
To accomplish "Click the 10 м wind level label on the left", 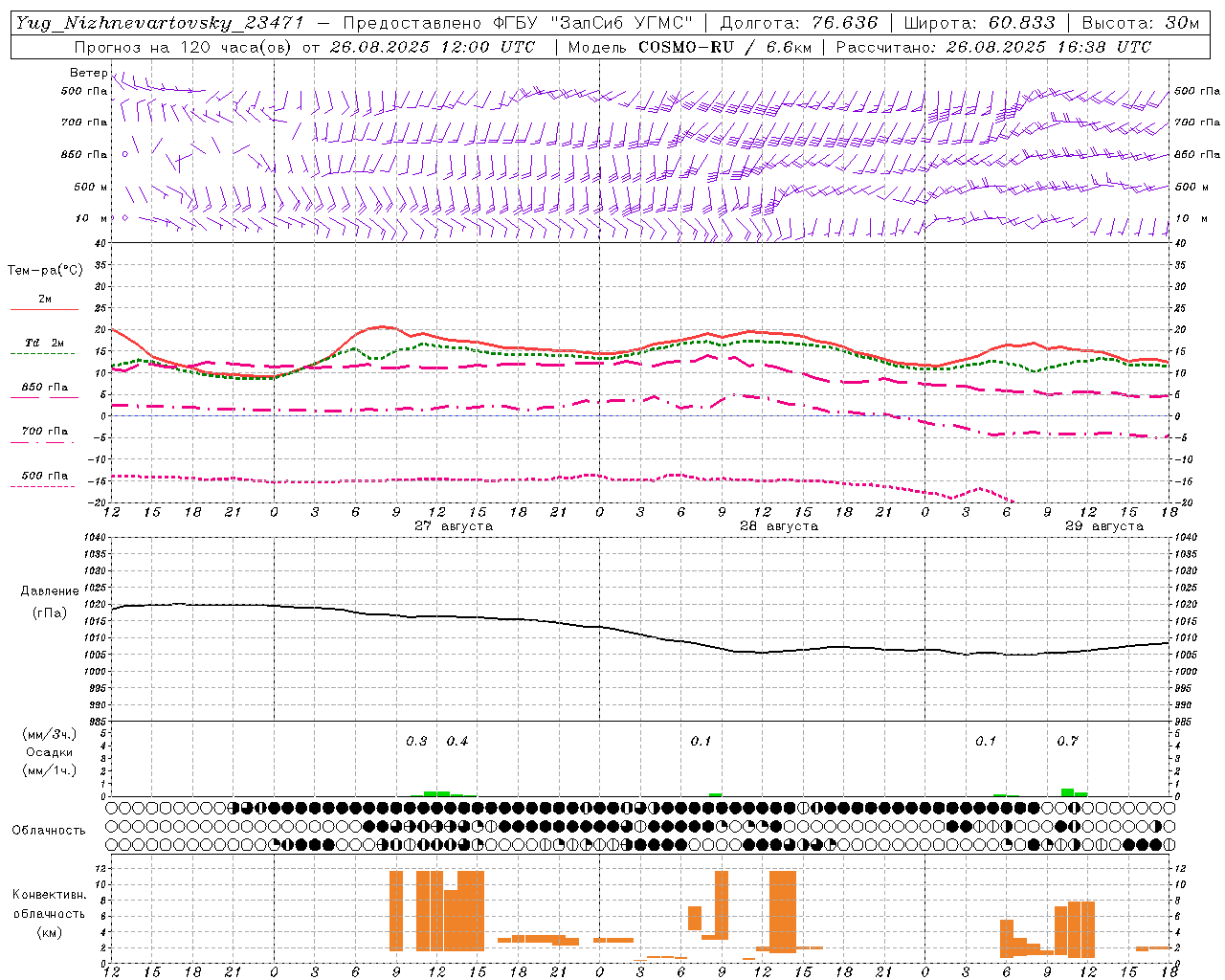I will pyautogui.click(x=92, y=219).
